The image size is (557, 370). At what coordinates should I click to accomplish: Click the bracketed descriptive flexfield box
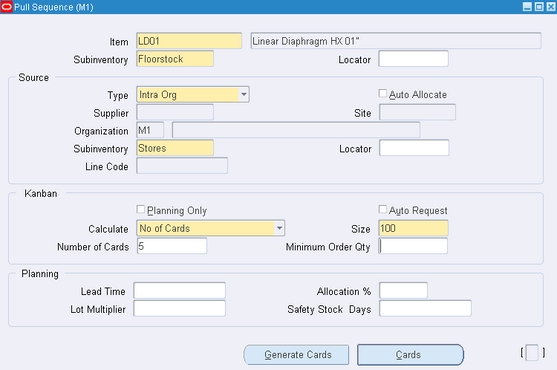tap(532, 353)
